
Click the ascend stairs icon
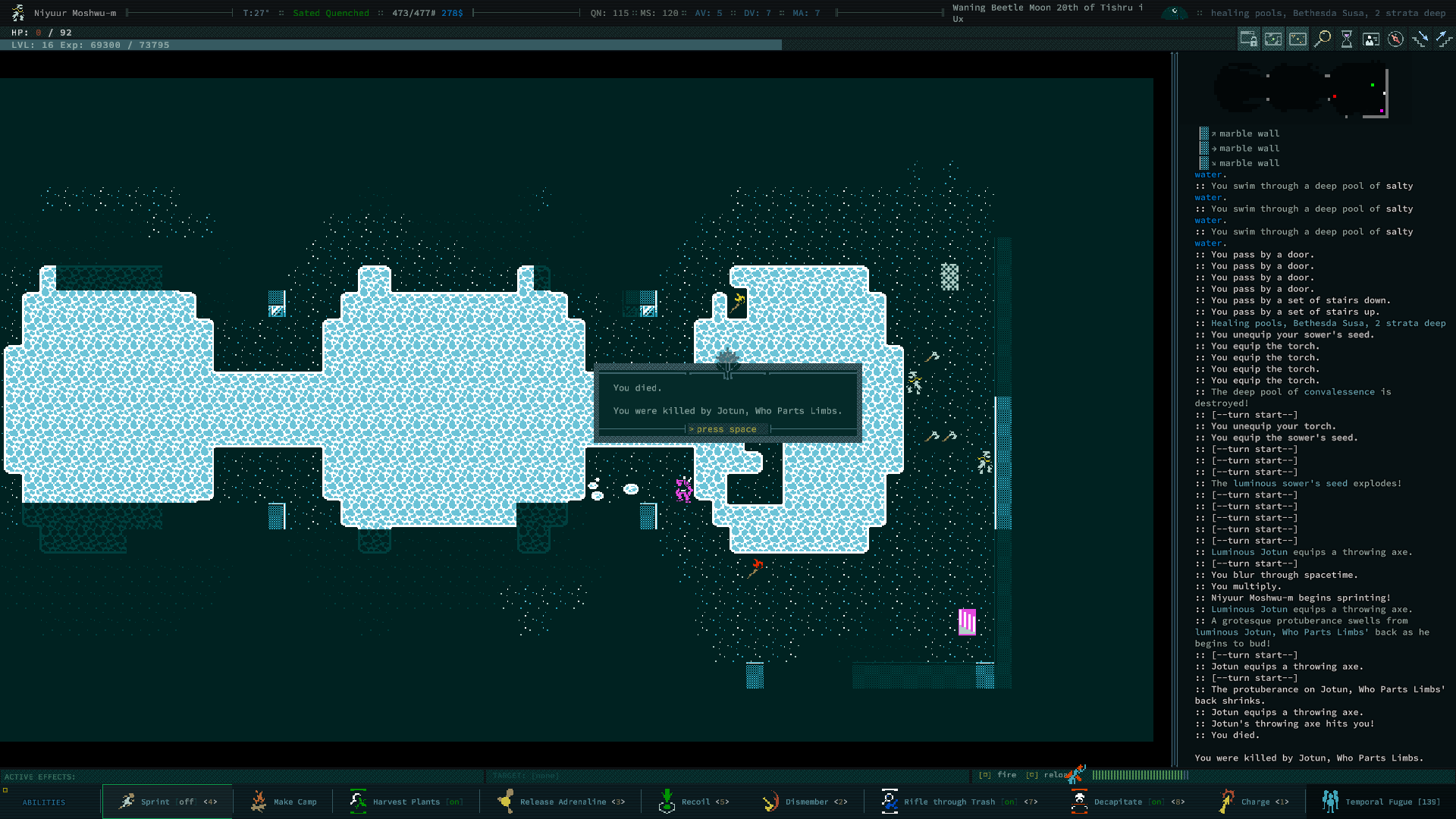(1444, 39)
